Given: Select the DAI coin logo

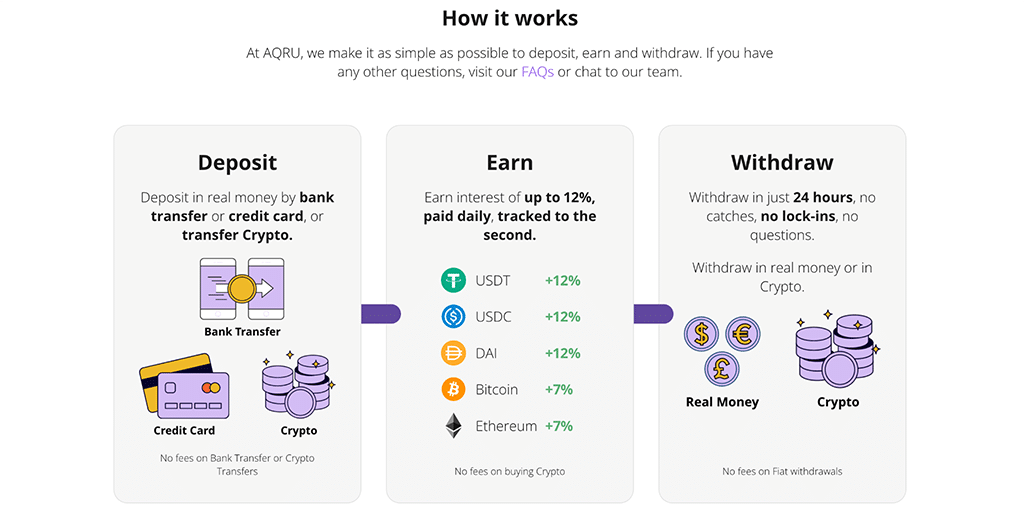Looking at the screenshot, I should [x=453, y=353].
